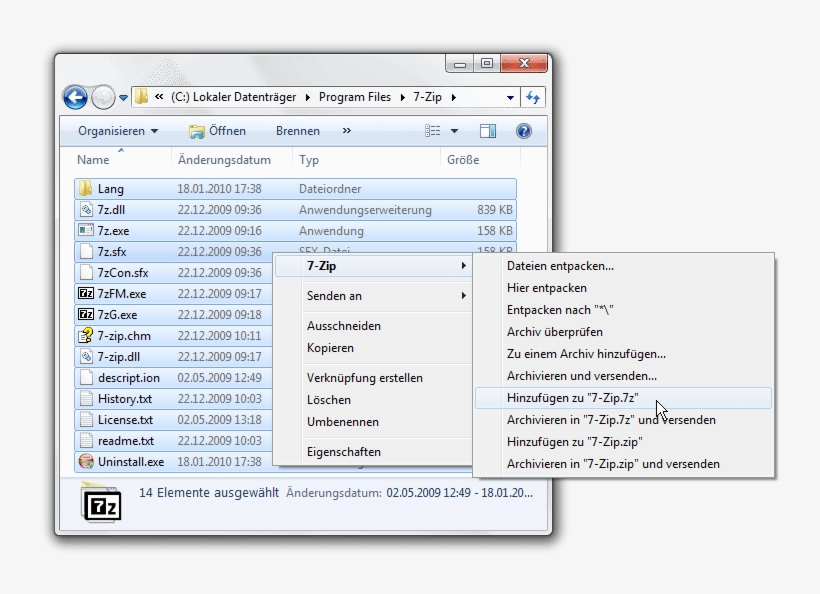Click the 7-zip.dll file icon
The height and width of the screenshot is (594, 820).
[x=86, y=357]
